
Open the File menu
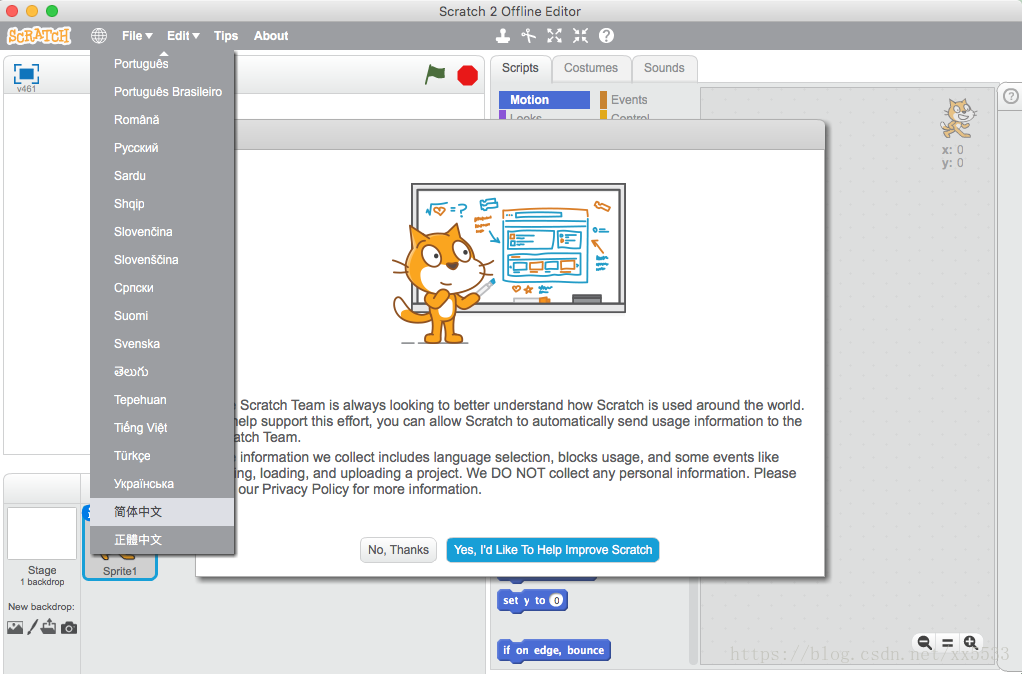[137, 36]
